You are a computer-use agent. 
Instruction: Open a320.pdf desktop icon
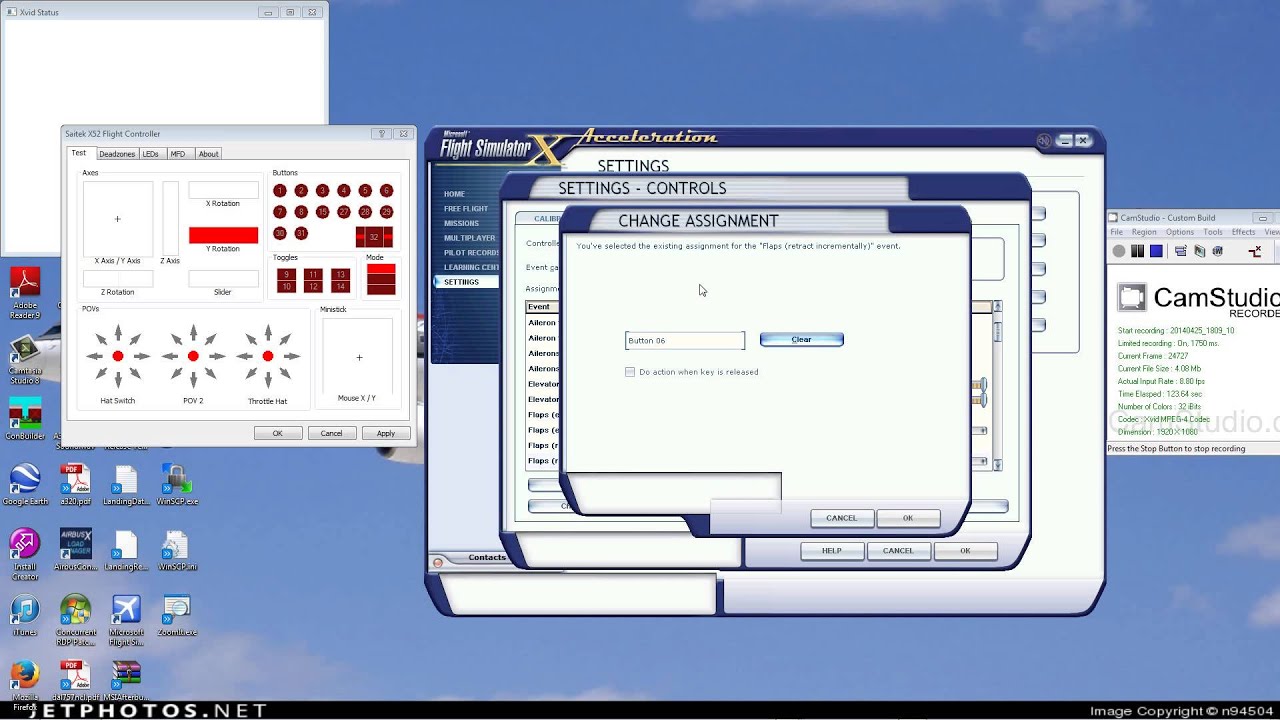(75, 485)
